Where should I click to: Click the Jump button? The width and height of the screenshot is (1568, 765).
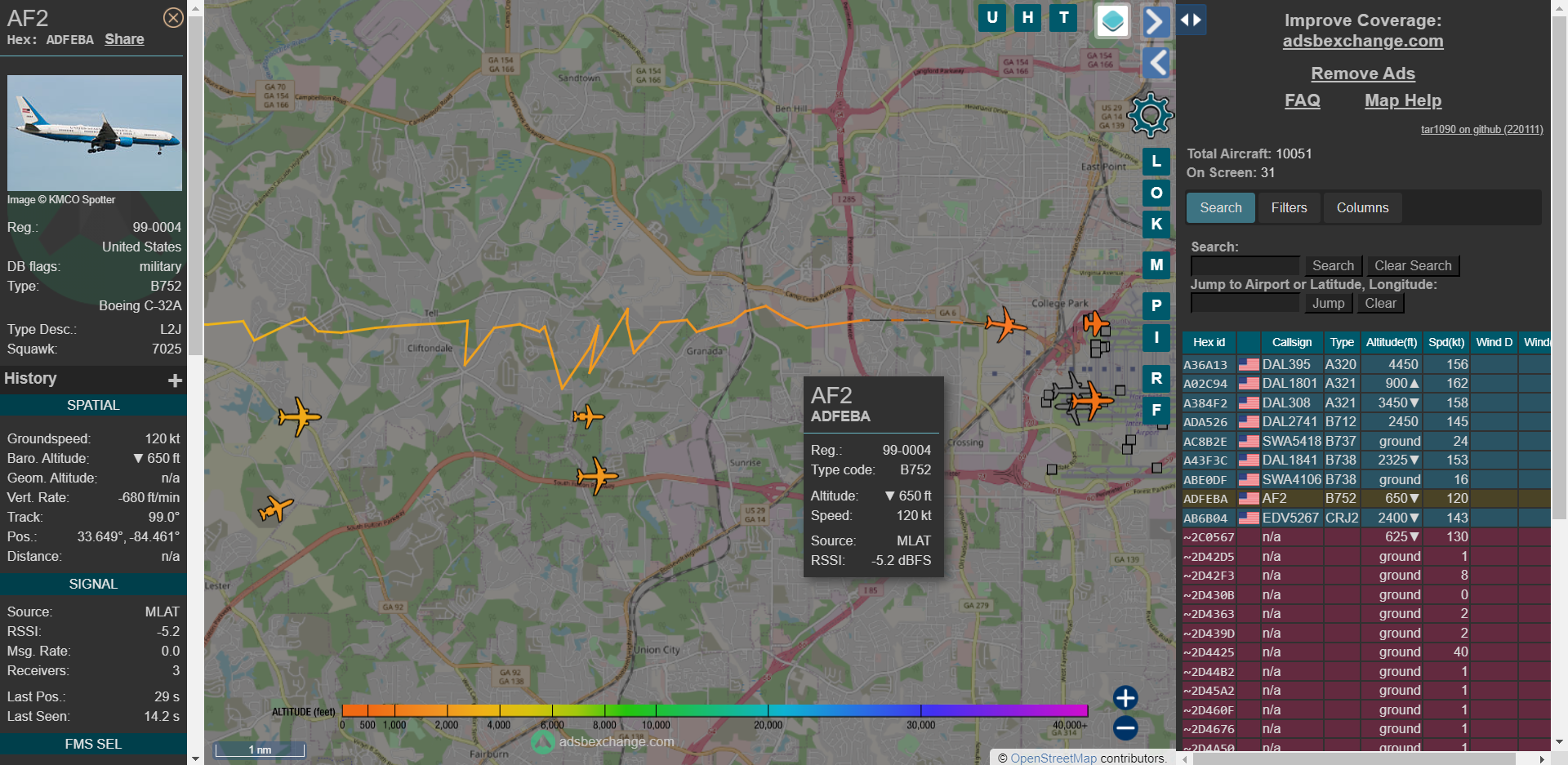click(x=1328, y=303)
